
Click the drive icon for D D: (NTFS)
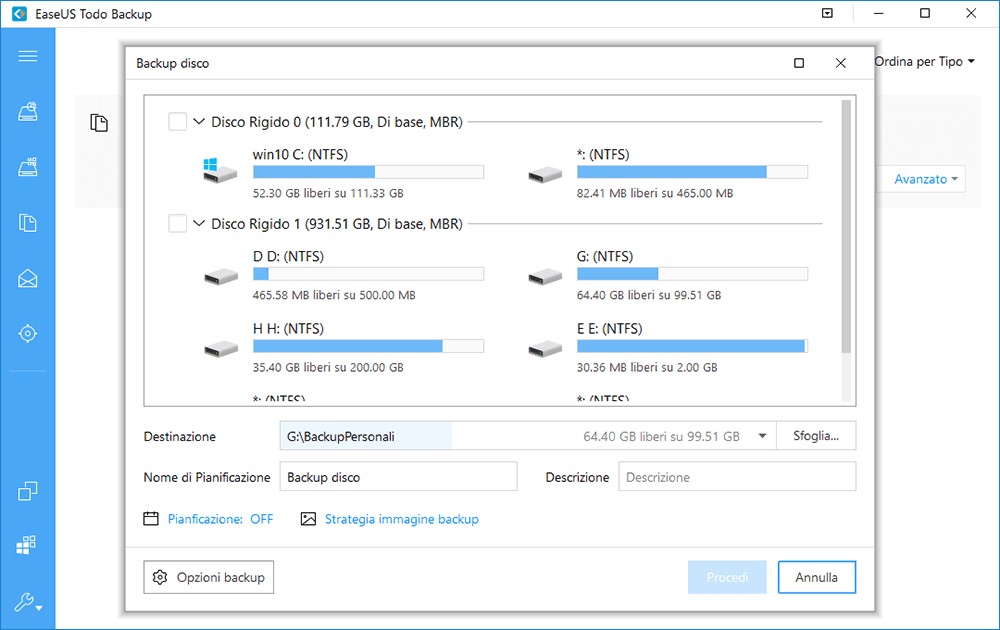(221, 277)
